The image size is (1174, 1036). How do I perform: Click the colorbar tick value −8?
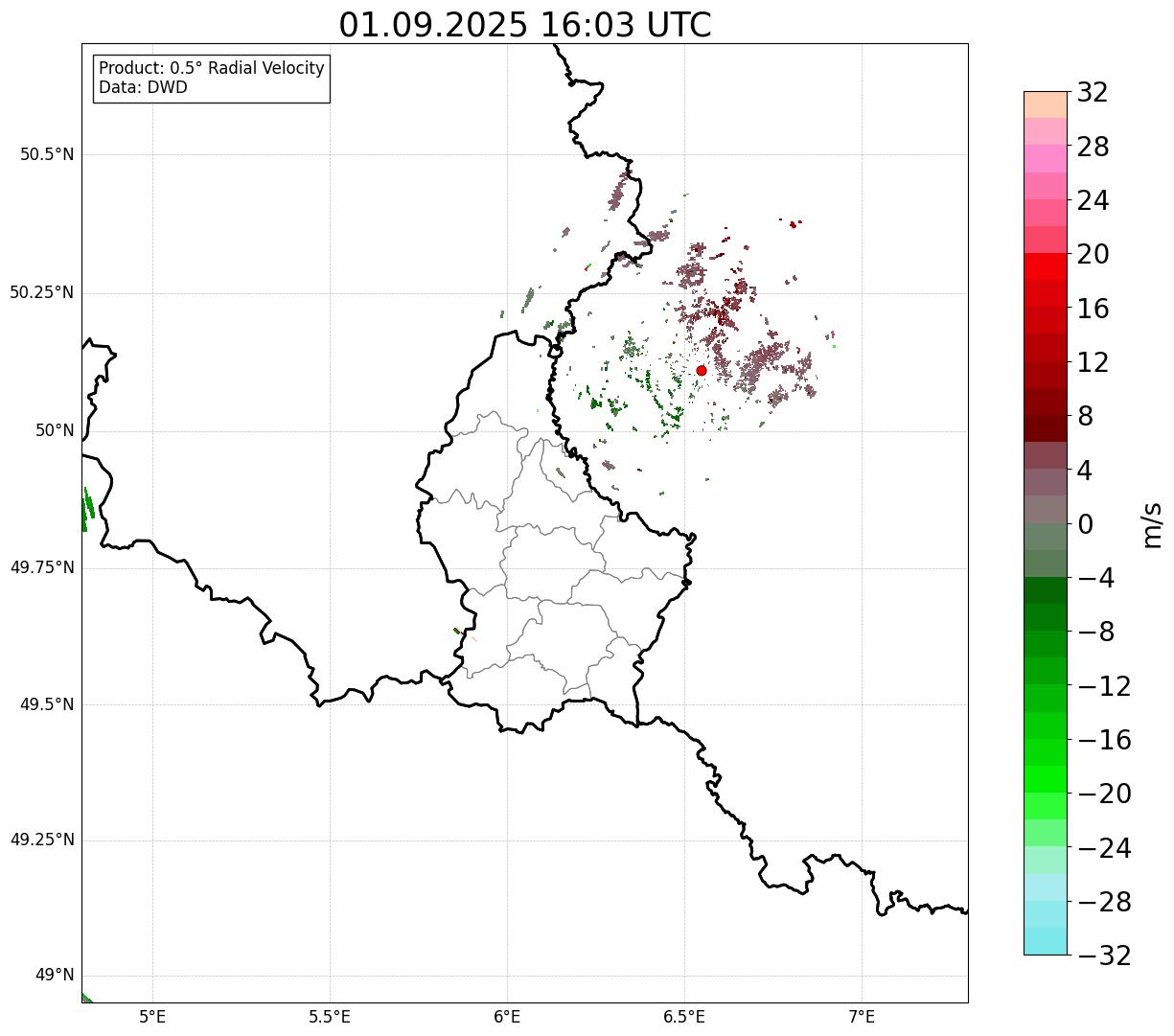pyautogui.click(x=1096, y=633)
